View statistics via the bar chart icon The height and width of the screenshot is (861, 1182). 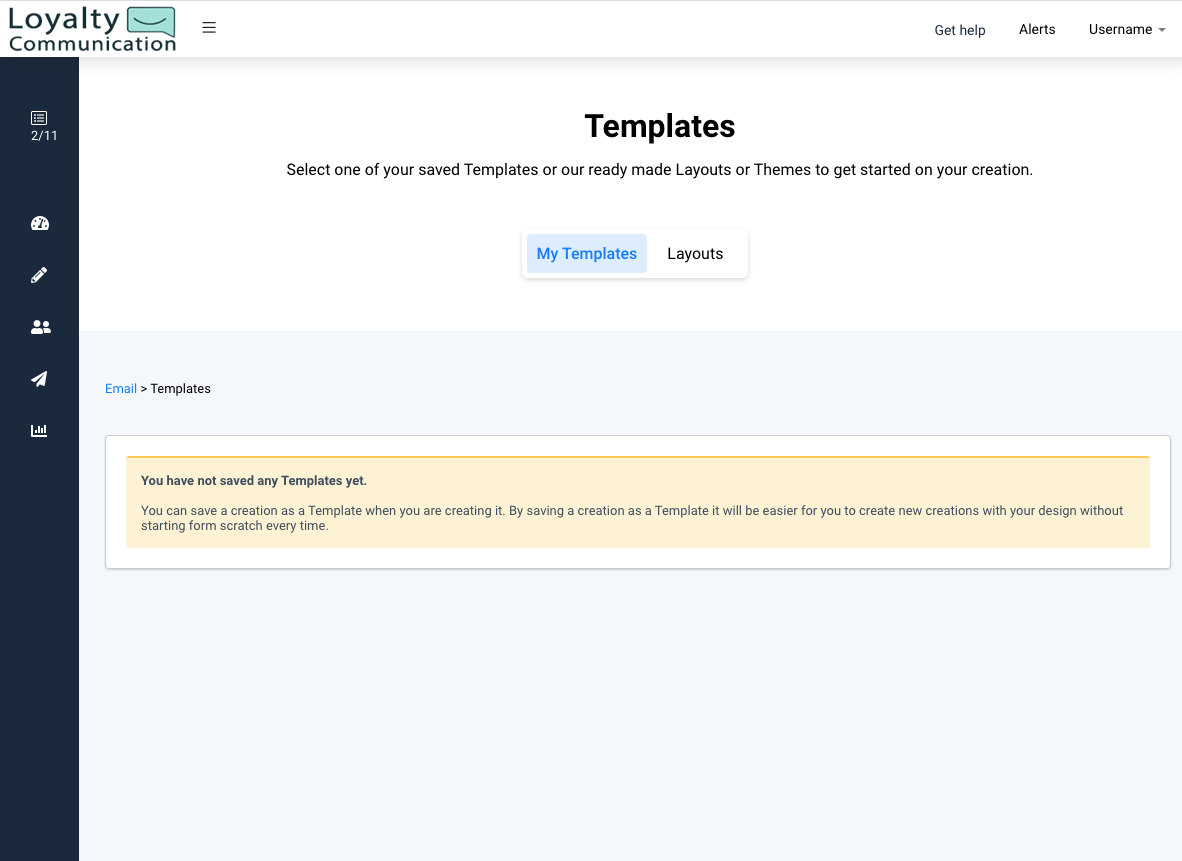pos(39,430)
